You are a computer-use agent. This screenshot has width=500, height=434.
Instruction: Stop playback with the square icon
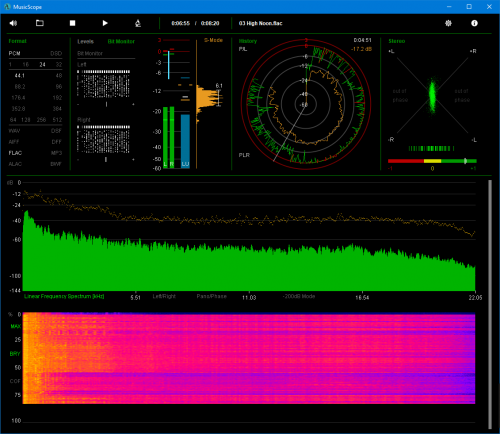(72, 23)
